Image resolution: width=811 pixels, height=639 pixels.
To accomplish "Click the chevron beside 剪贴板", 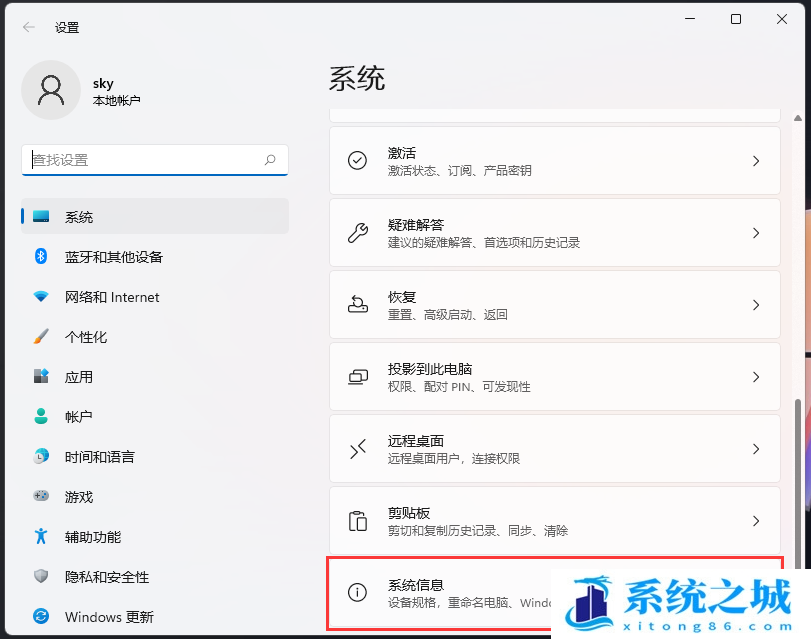I will 756,521.
